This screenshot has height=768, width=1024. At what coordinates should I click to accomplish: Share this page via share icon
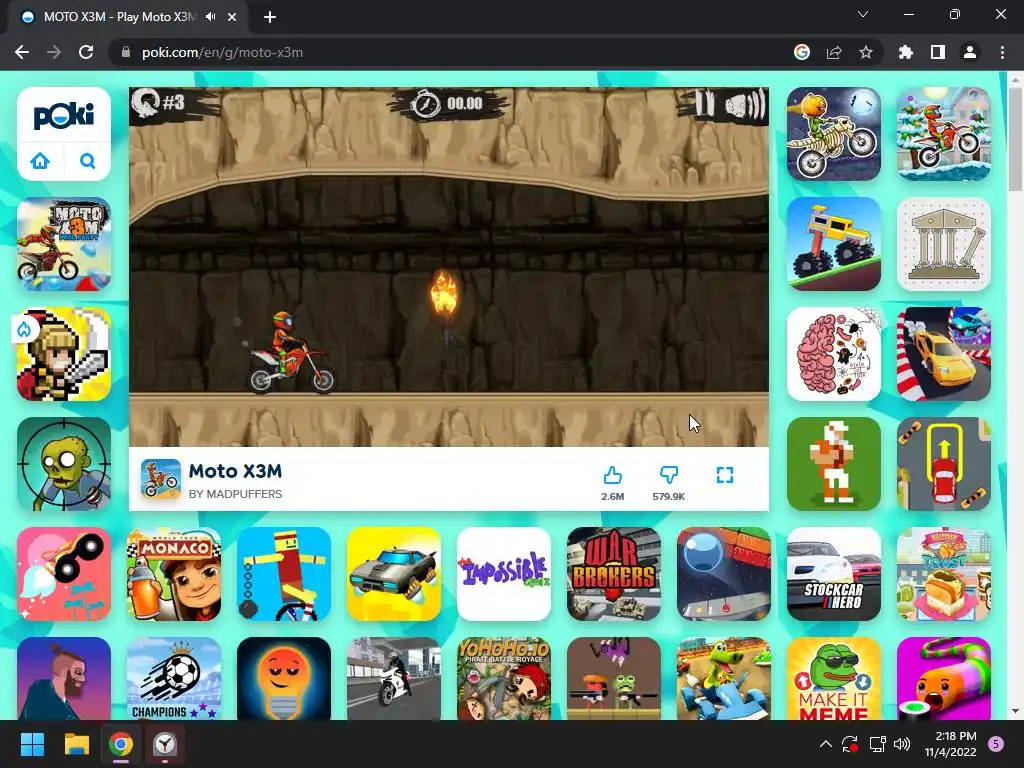pyautogui.click(x=834, y=52)
